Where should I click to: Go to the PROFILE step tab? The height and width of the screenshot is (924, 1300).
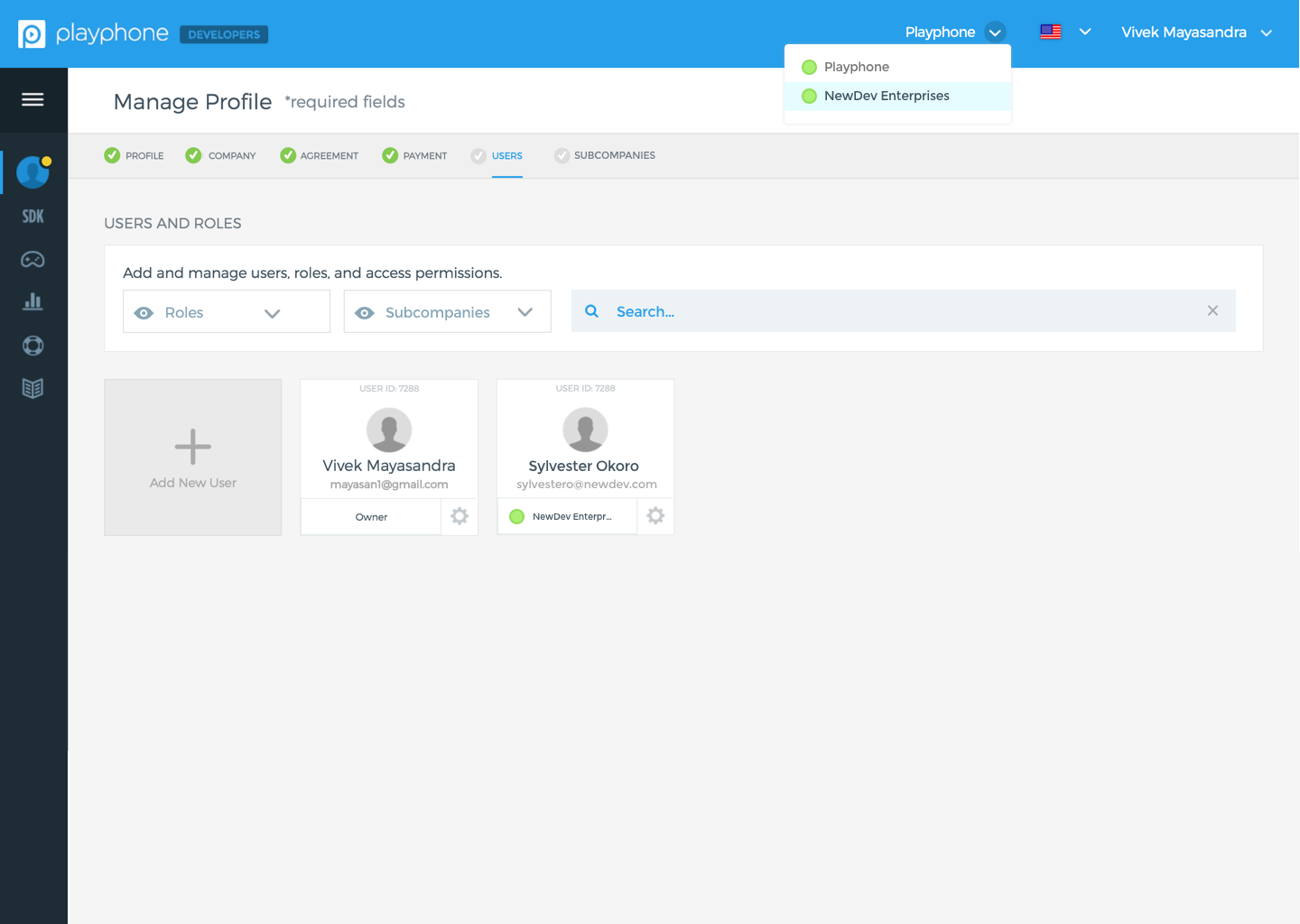144,155
